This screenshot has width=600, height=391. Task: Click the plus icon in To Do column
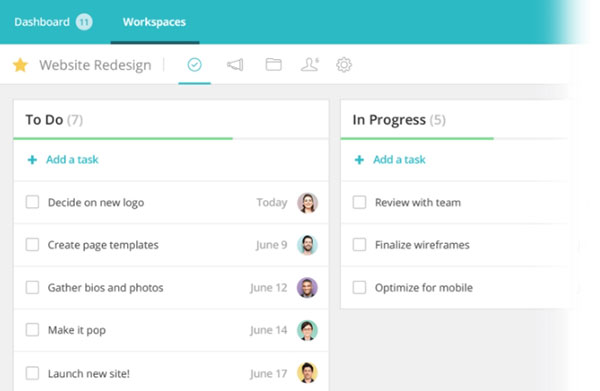32,160
